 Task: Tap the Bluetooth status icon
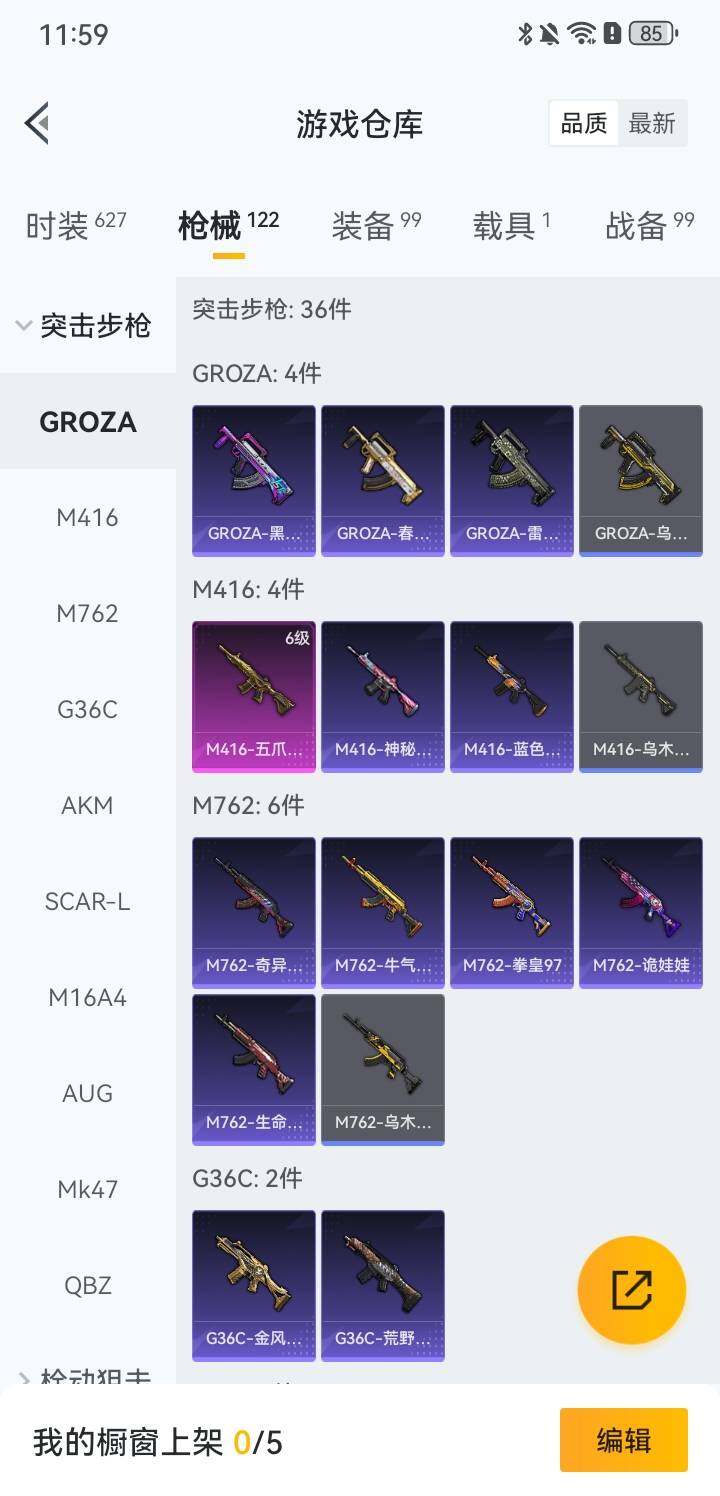pyautogui.click(x=524, y=34)
